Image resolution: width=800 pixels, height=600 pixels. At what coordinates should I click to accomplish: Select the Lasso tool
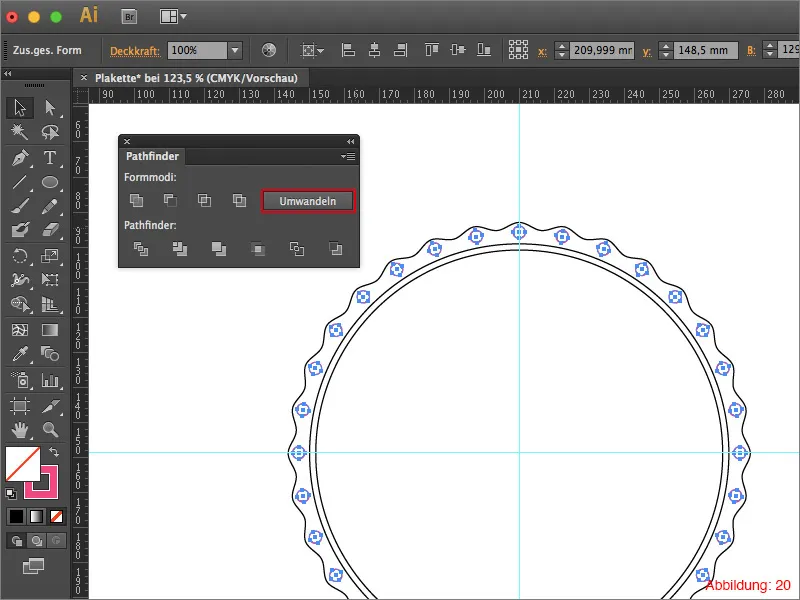tap(50, 132)
